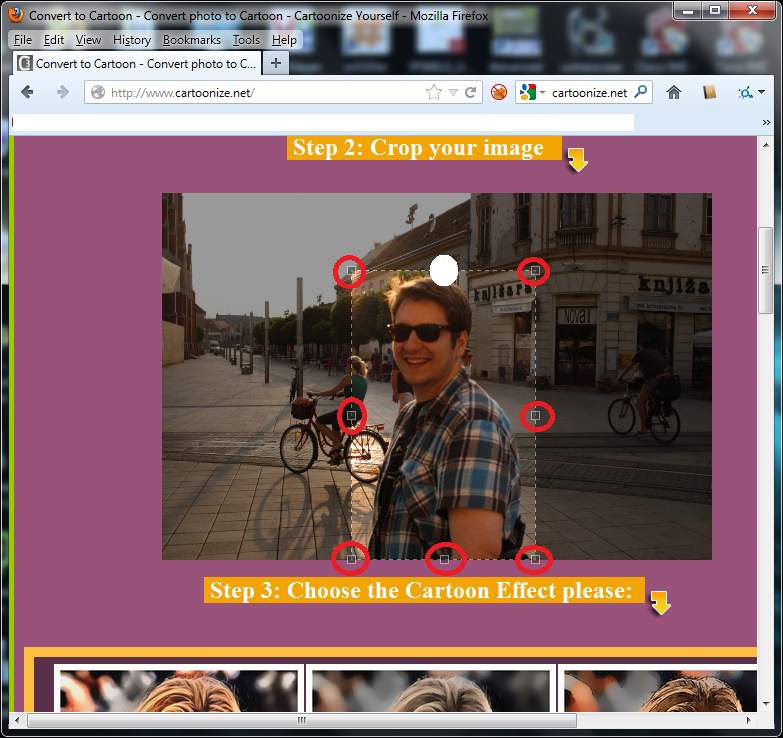The width and height of the screenshot is (783, 738).
Task: Click the vertical scrollbar thumb
Action: (x=766, y=270)
